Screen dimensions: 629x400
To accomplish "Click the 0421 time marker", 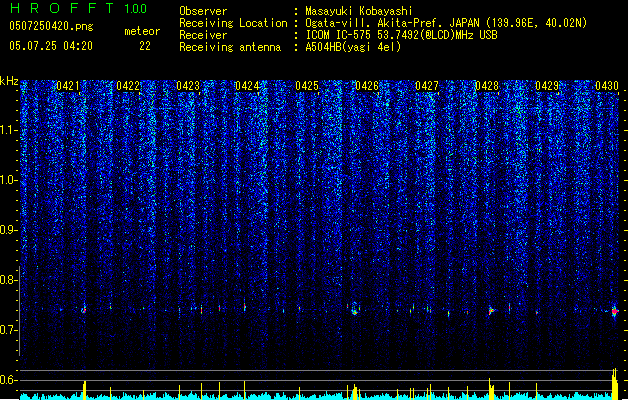I will pyautogui.click(x=68, y=86).
